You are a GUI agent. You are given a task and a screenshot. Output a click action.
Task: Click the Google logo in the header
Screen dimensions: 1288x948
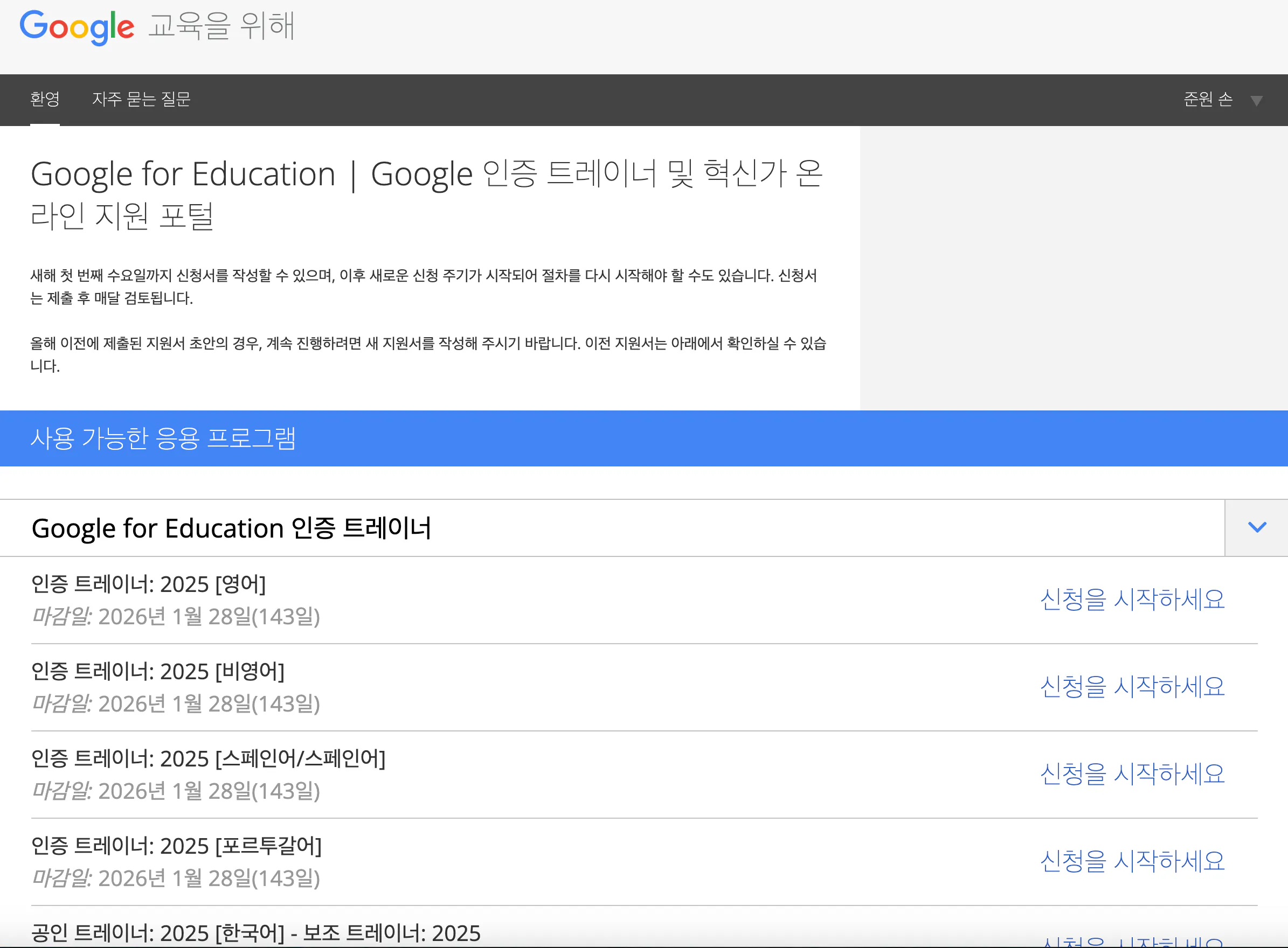(x=77, y=26)
